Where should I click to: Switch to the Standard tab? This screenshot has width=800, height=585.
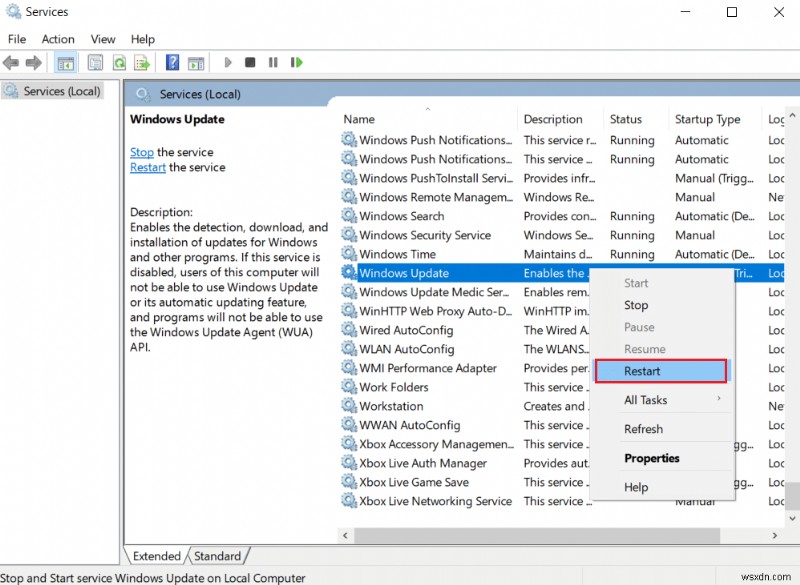[218, 555]
